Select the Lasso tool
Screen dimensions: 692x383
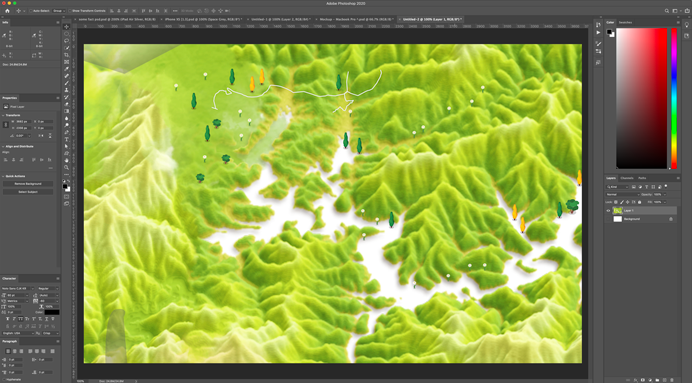coord(67,41)
